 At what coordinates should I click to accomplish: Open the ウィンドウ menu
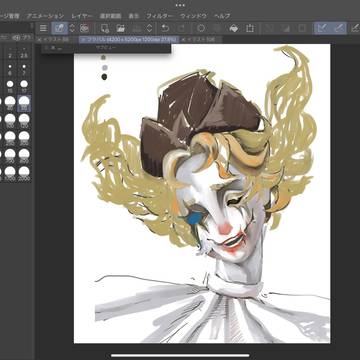coord(194,16)
